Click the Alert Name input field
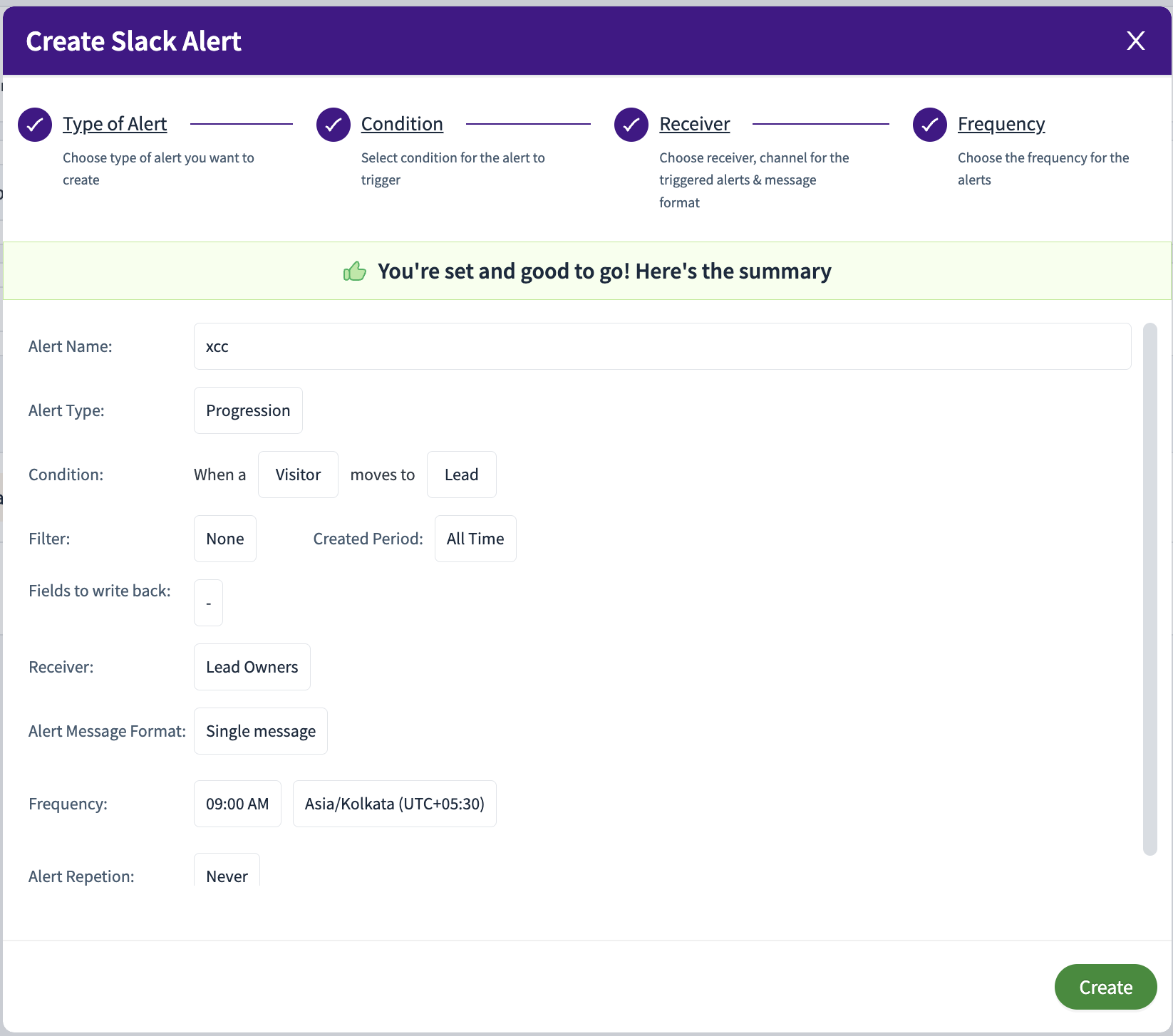Viewport: 1173px width, 1036px height. pos(663,346)
